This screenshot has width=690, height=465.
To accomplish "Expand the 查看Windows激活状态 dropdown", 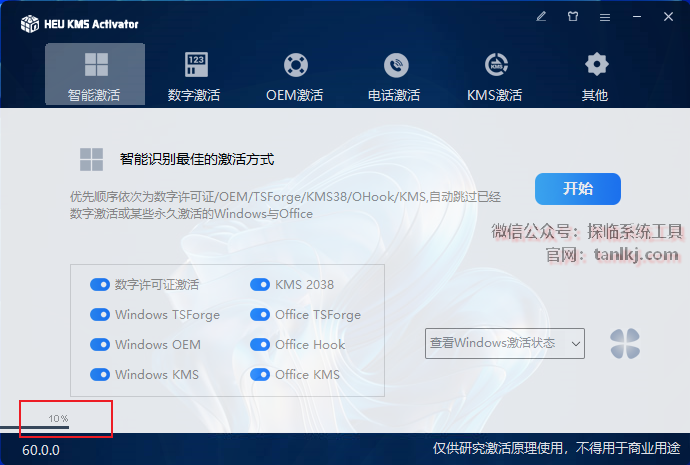I will coord(505,343).
